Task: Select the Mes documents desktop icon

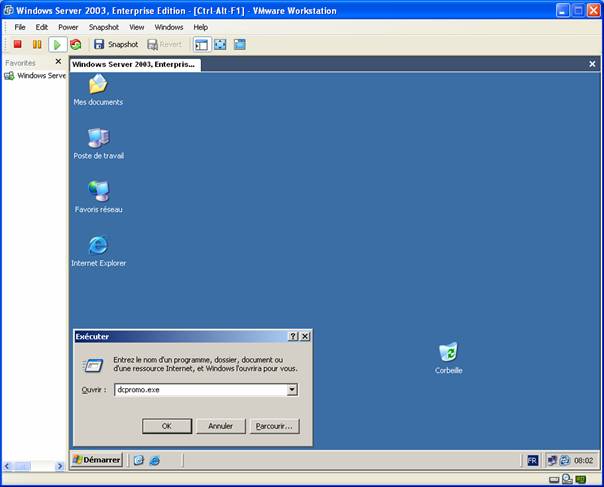Action: pyautogui.click(x=98, y=89)
